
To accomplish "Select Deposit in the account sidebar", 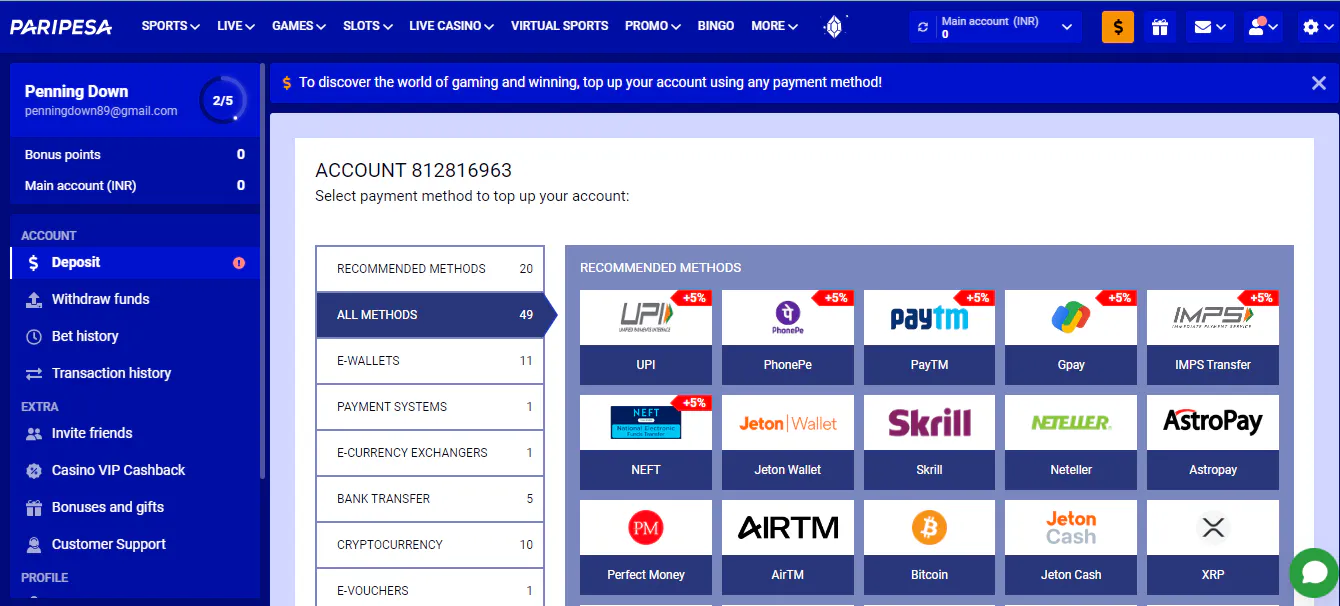I will 134,262.
